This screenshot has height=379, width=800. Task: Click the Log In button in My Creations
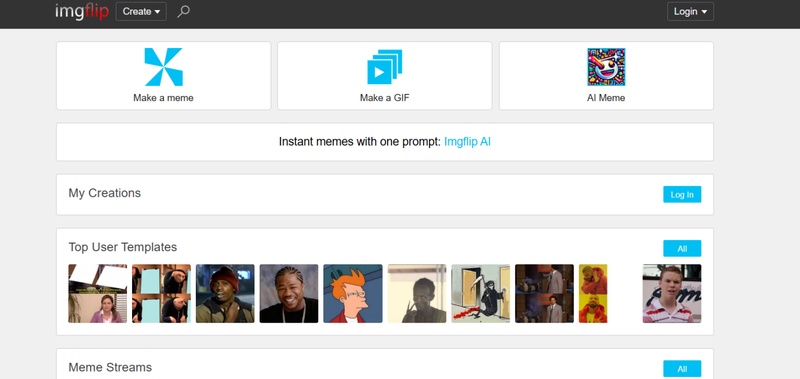(x=682, y=194)
